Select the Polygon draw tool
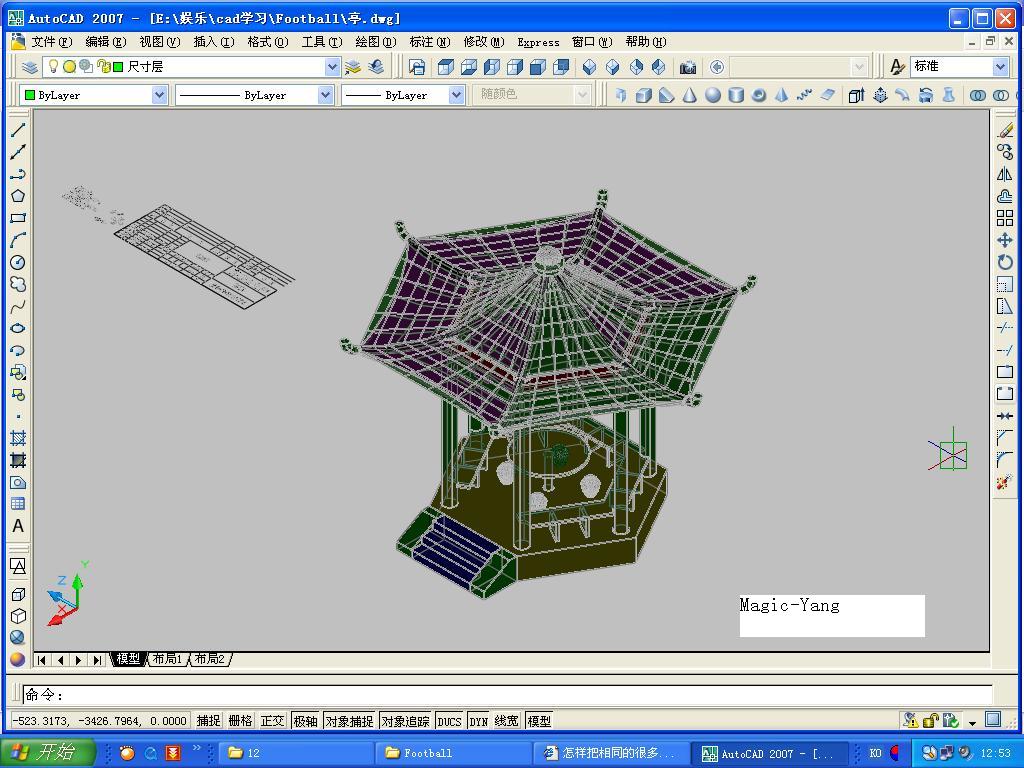The width and height of the screenshot is (1024, 768). [x=18, y=196]
